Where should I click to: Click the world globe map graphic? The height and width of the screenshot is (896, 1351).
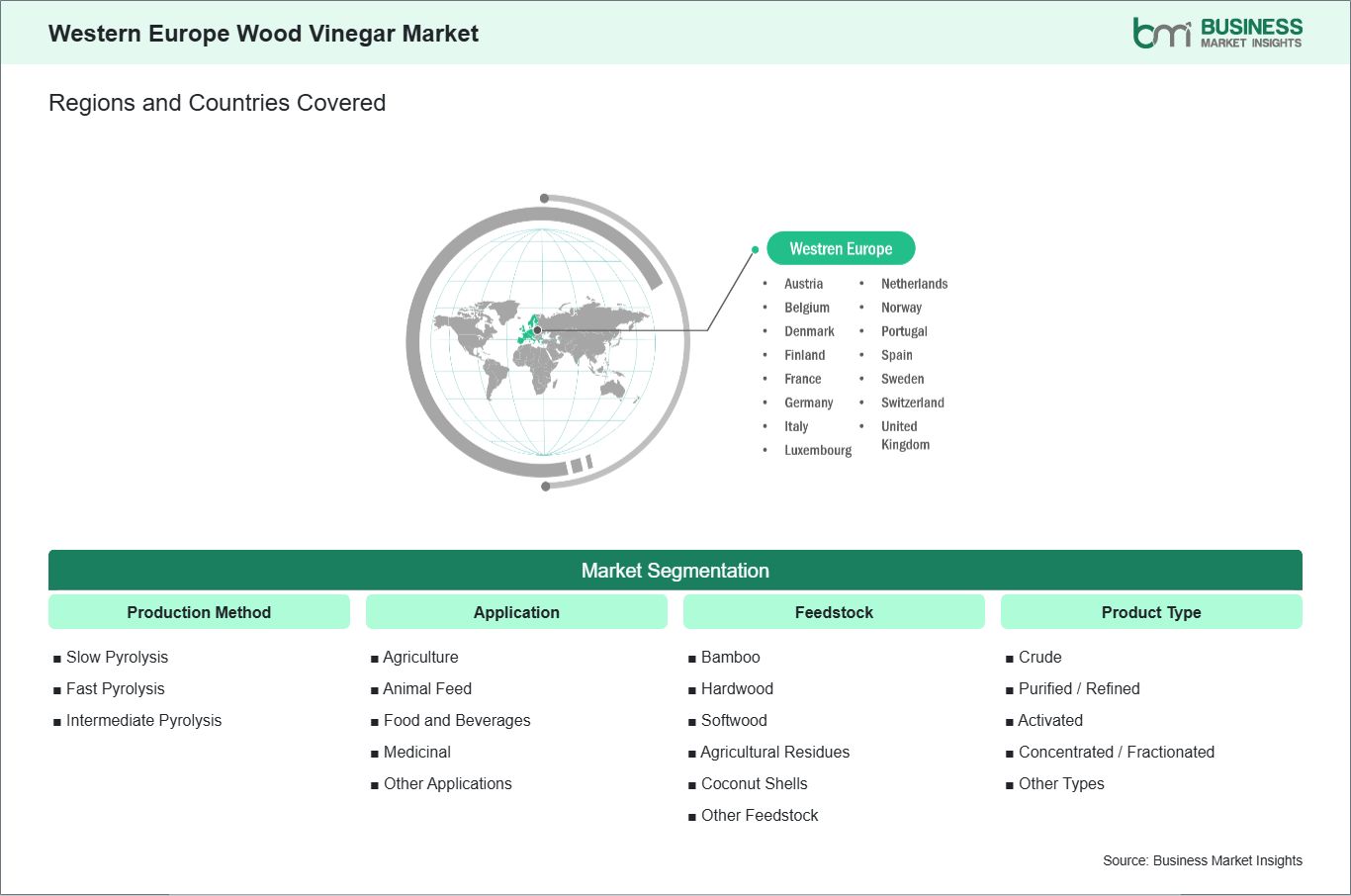[548, 341]
